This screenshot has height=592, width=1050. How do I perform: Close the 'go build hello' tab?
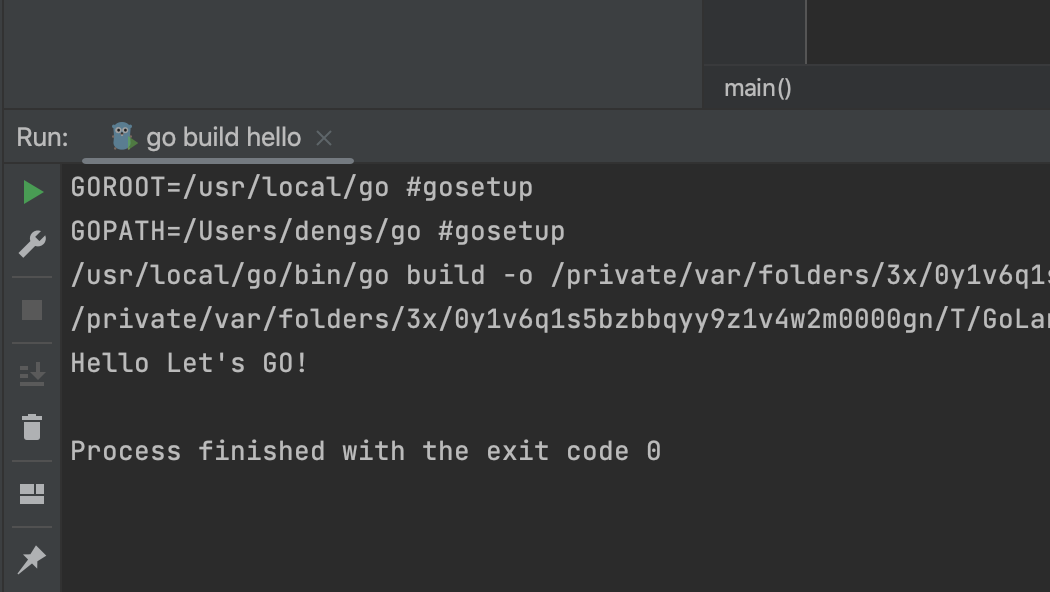pos(324,138)
